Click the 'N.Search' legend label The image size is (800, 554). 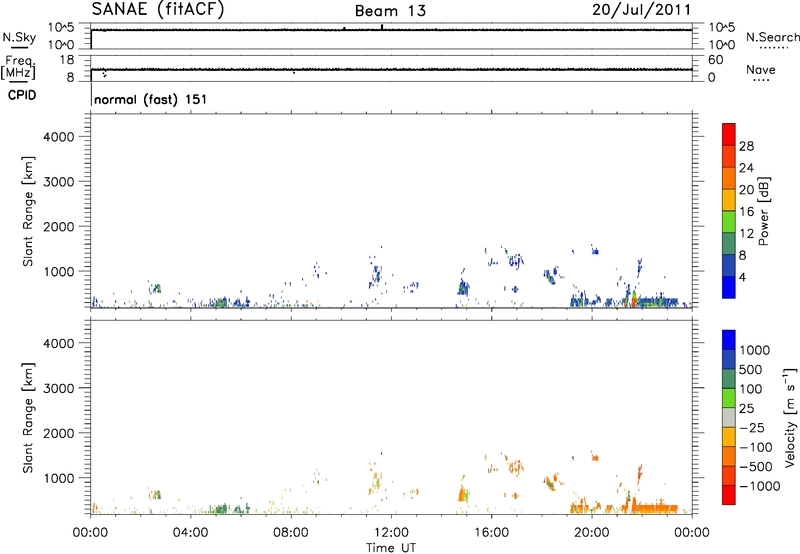coord(772,37)
